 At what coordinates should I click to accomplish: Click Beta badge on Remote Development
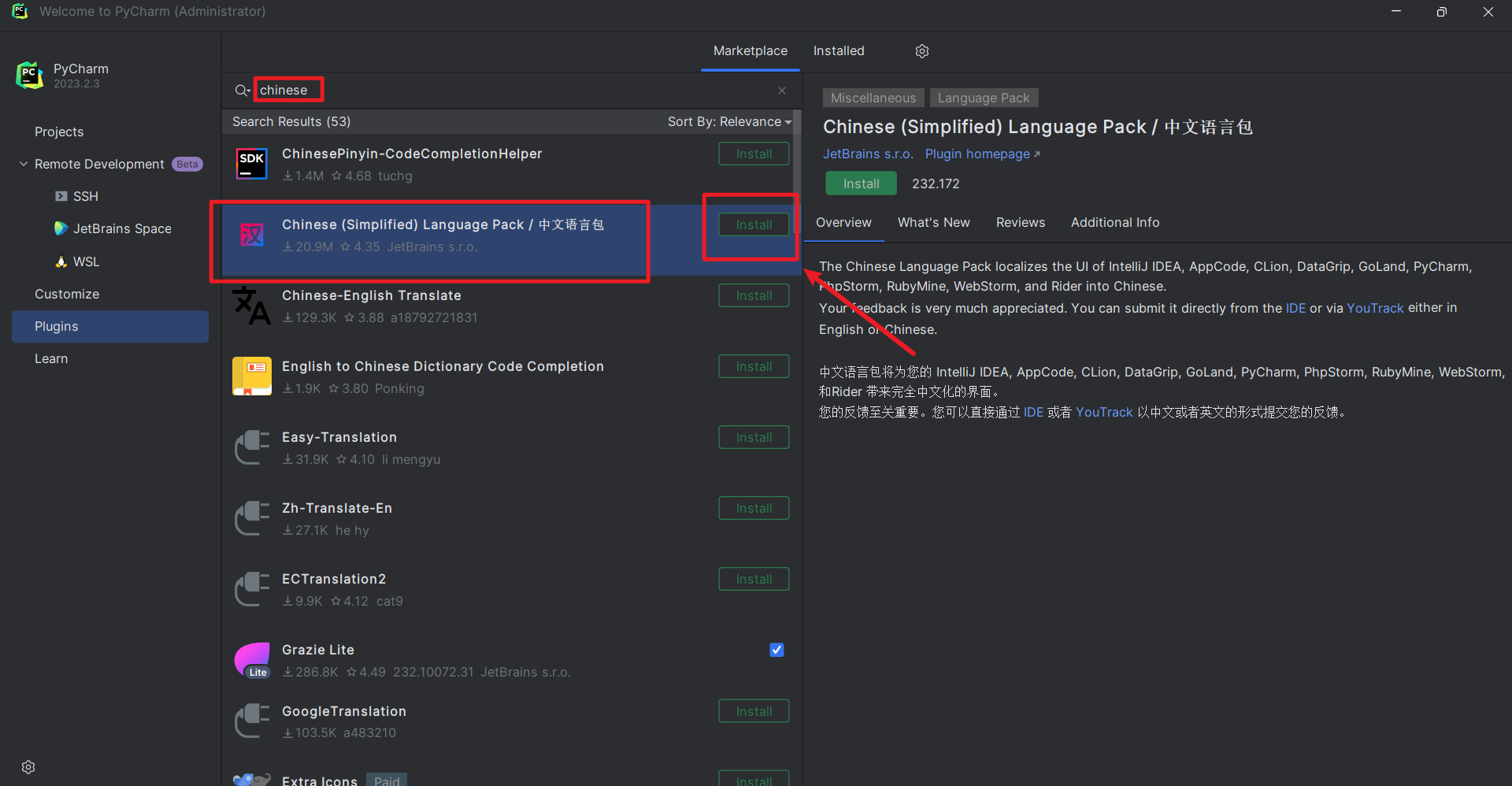coord(187,164)
